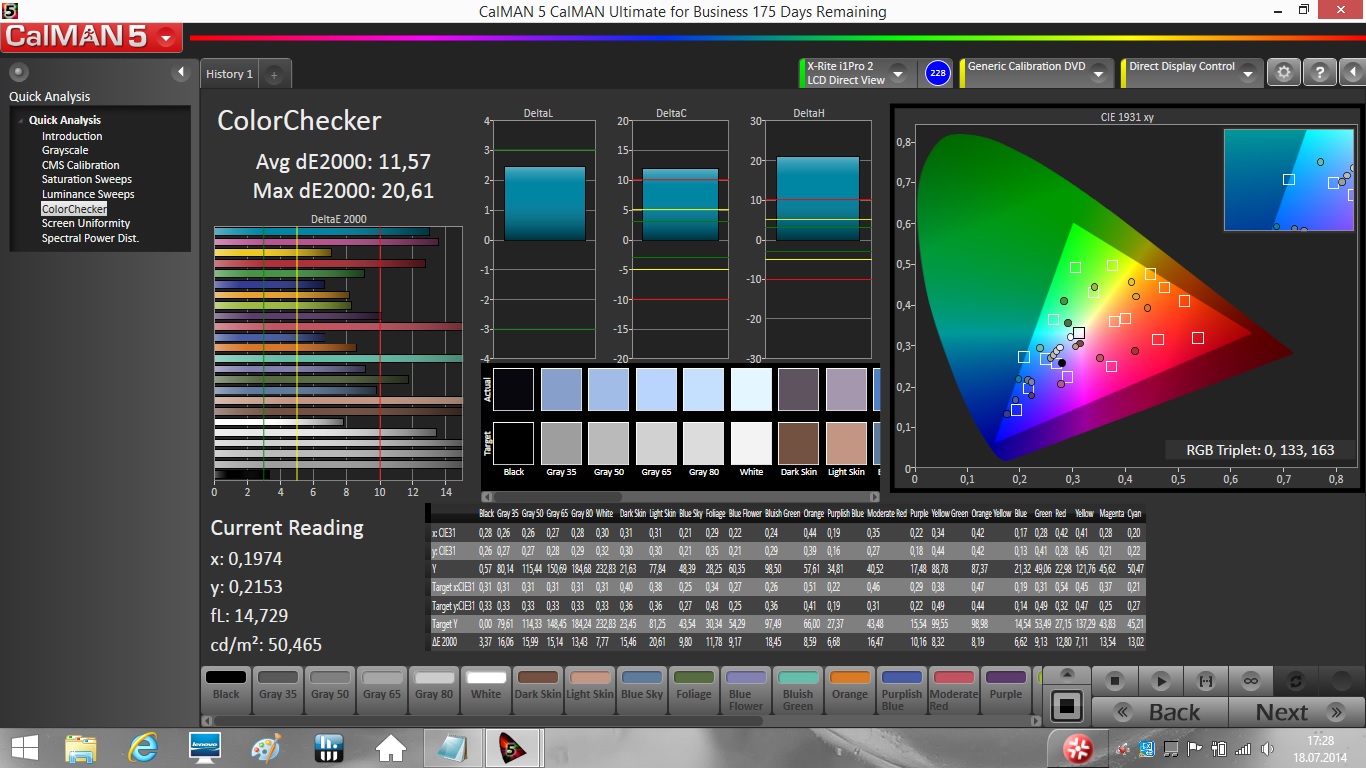Click the help question mark icon

tap(1320, 73)
